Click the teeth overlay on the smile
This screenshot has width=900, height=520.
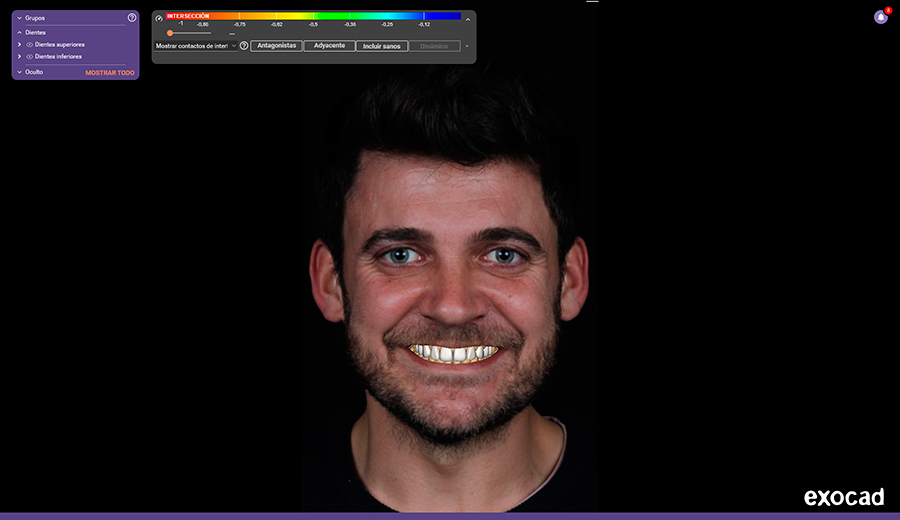pos(453,354)
